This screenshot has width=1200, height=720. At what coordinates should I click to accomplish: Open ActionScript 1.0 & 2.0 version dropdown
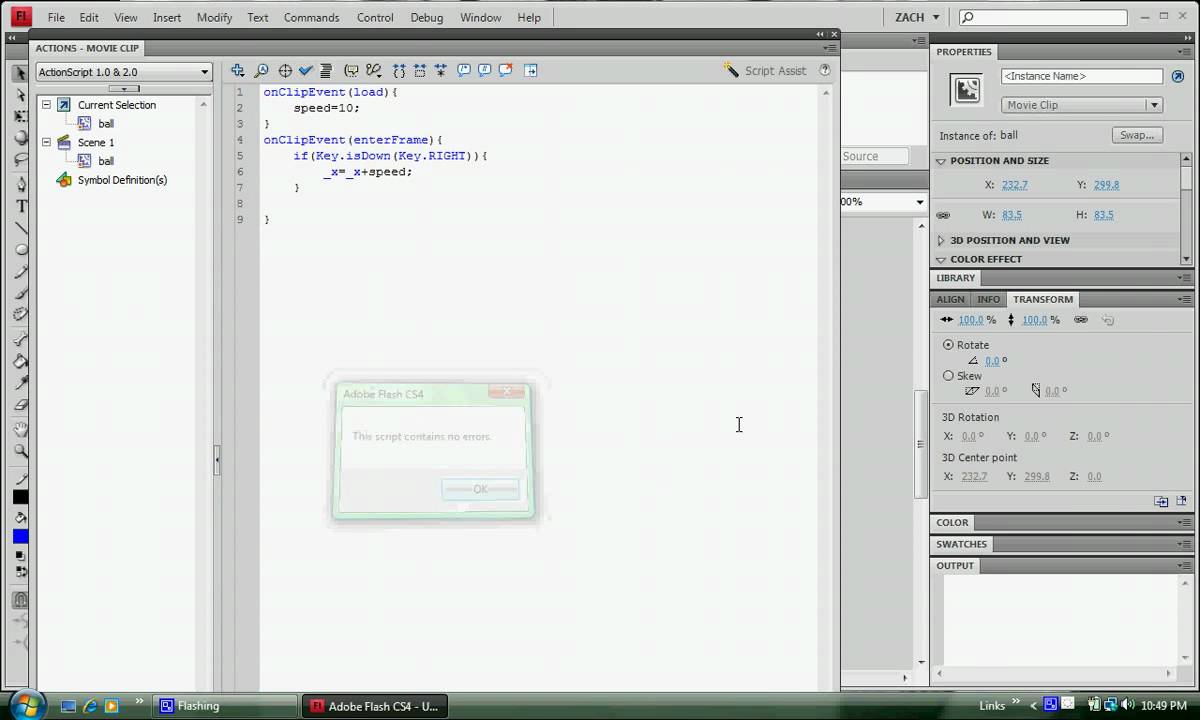[124, 72]
